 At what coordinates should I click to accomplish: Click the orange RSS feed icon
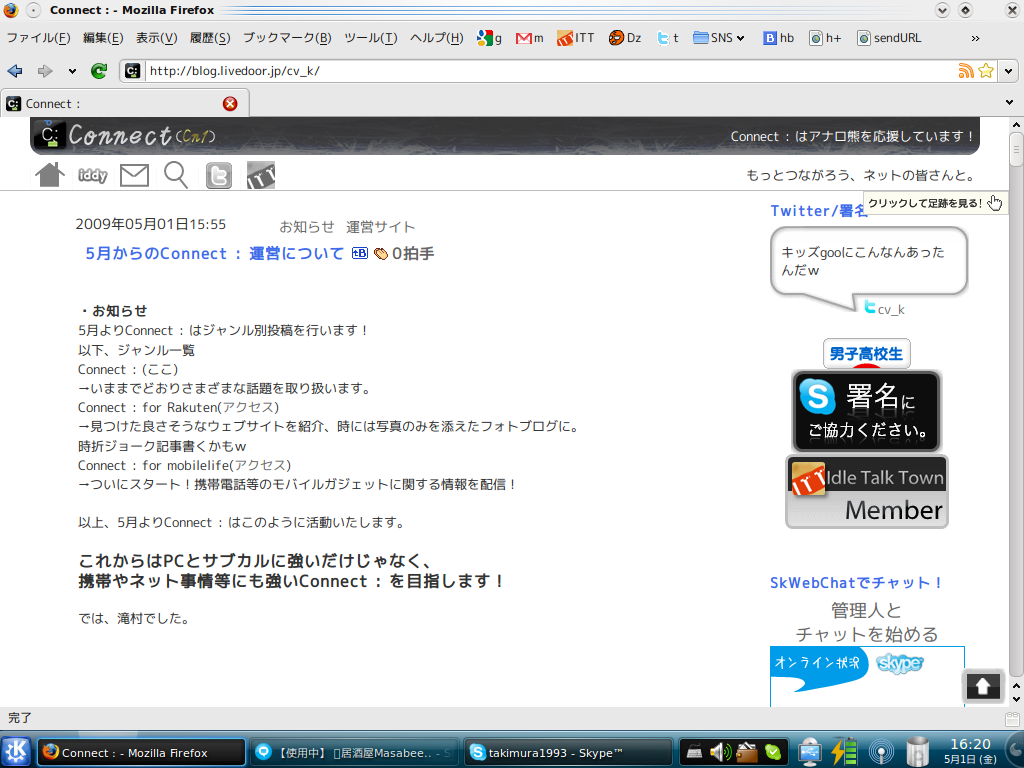966,71
